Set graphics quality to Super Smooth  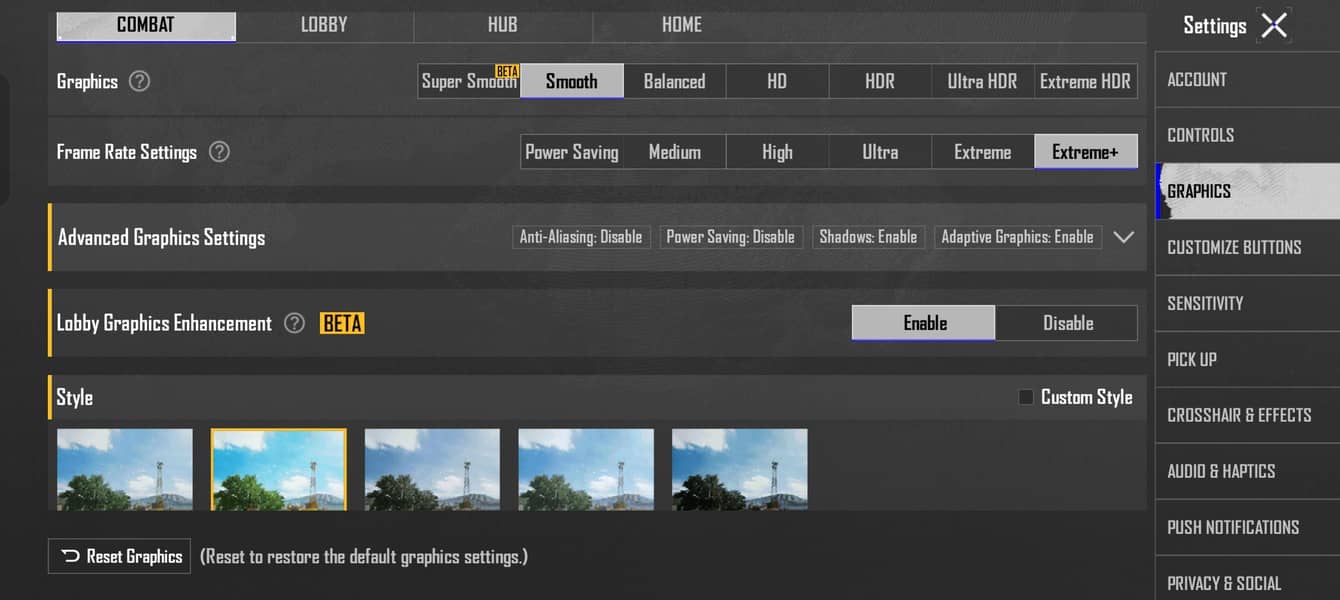469,81
